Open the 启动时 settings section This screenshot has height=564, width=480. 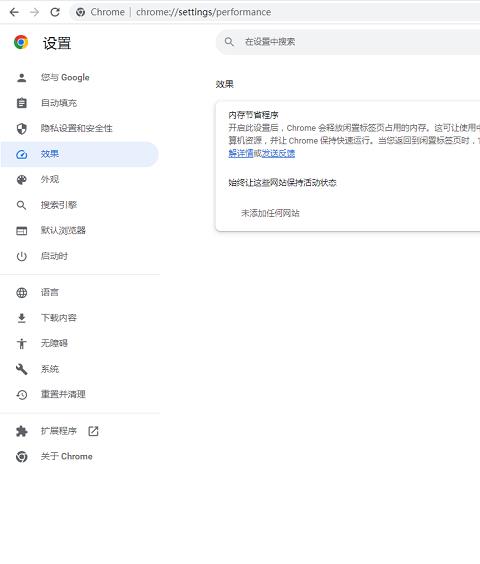click(x=80, y=256)
